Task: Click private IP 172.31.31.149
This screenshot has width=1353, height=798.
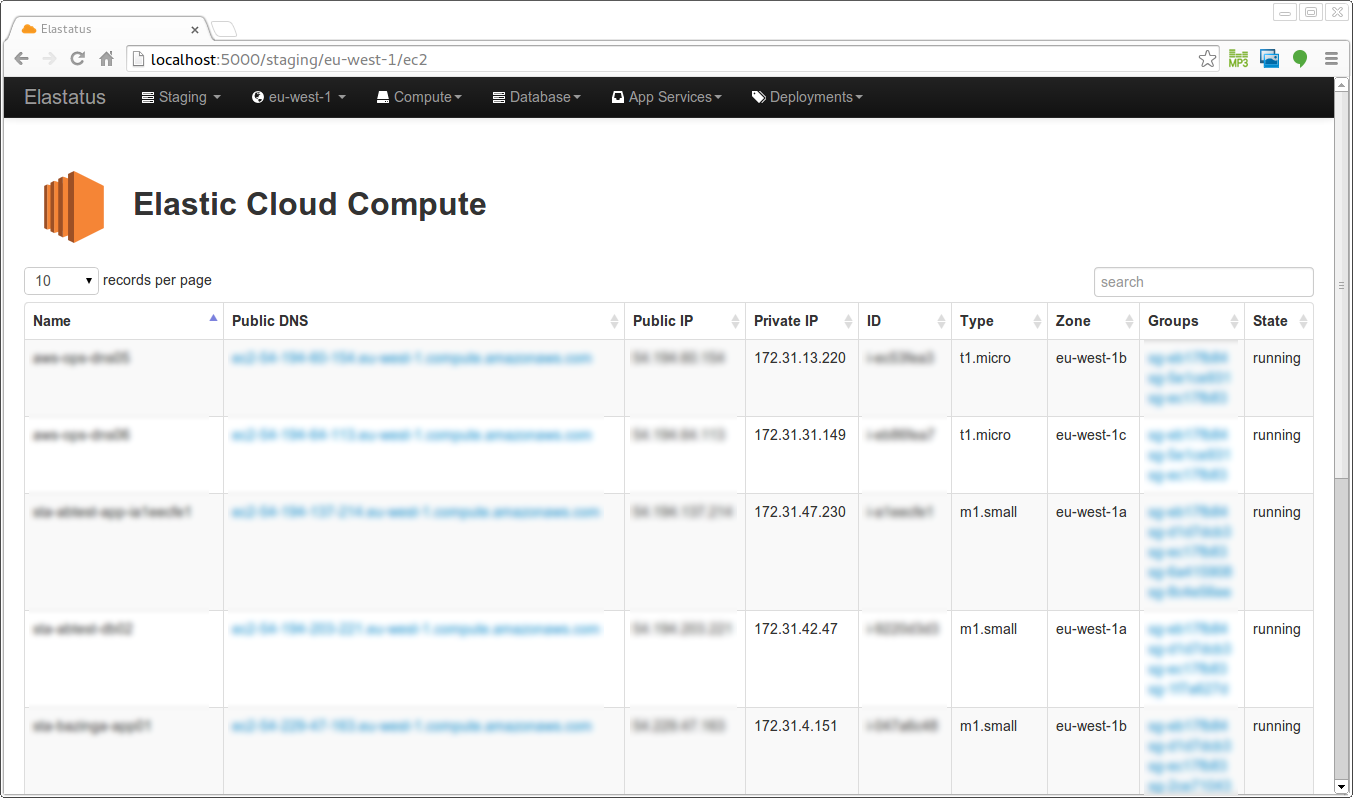Action: (x=800, y=435)
